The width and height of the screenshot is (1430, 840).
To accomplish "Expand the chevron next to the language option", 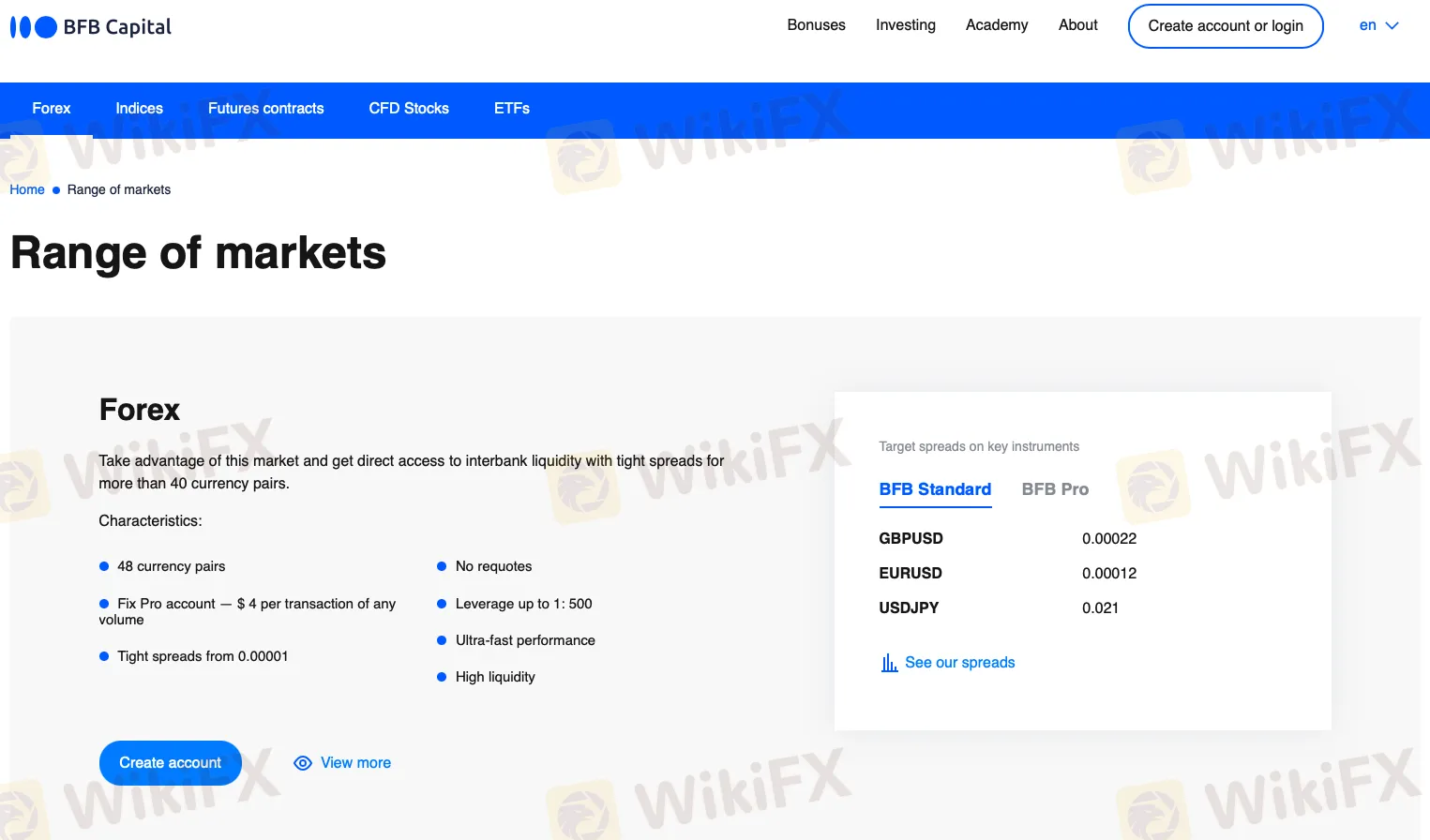I will point(1391,25).
